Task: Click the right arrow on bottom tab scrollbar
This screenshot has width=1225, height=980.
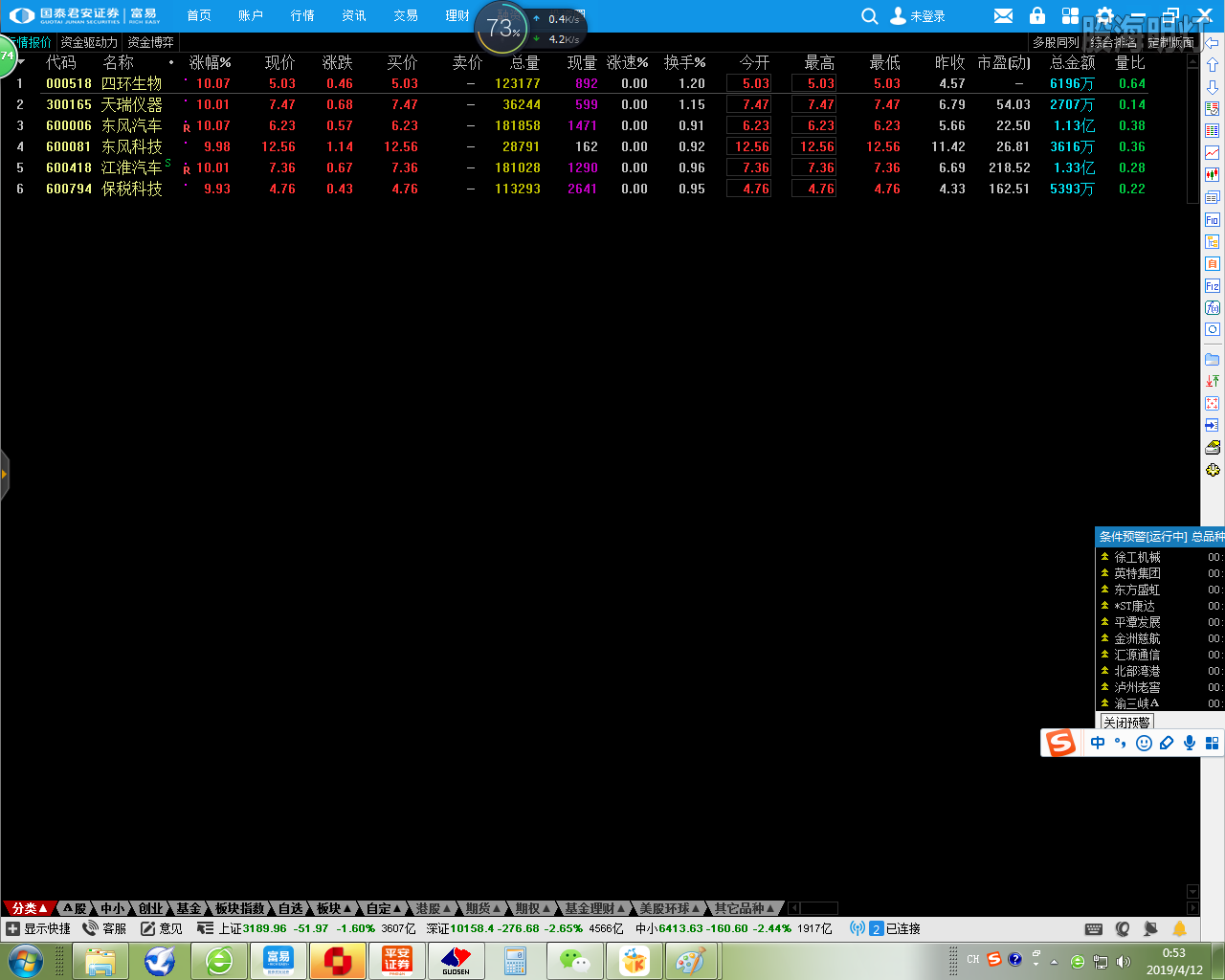Action: click(x=1192, y=908)
